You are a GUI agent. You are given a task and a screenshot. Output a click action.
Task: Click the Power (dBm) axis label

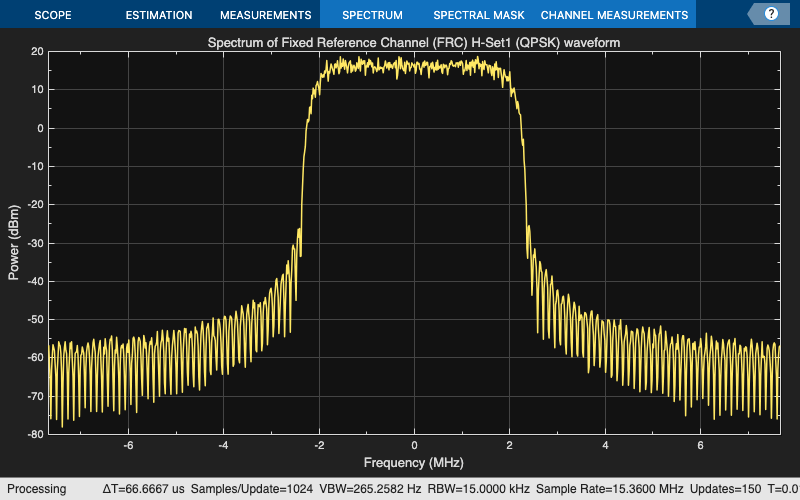pyautogui.click(x=14, y=242)
